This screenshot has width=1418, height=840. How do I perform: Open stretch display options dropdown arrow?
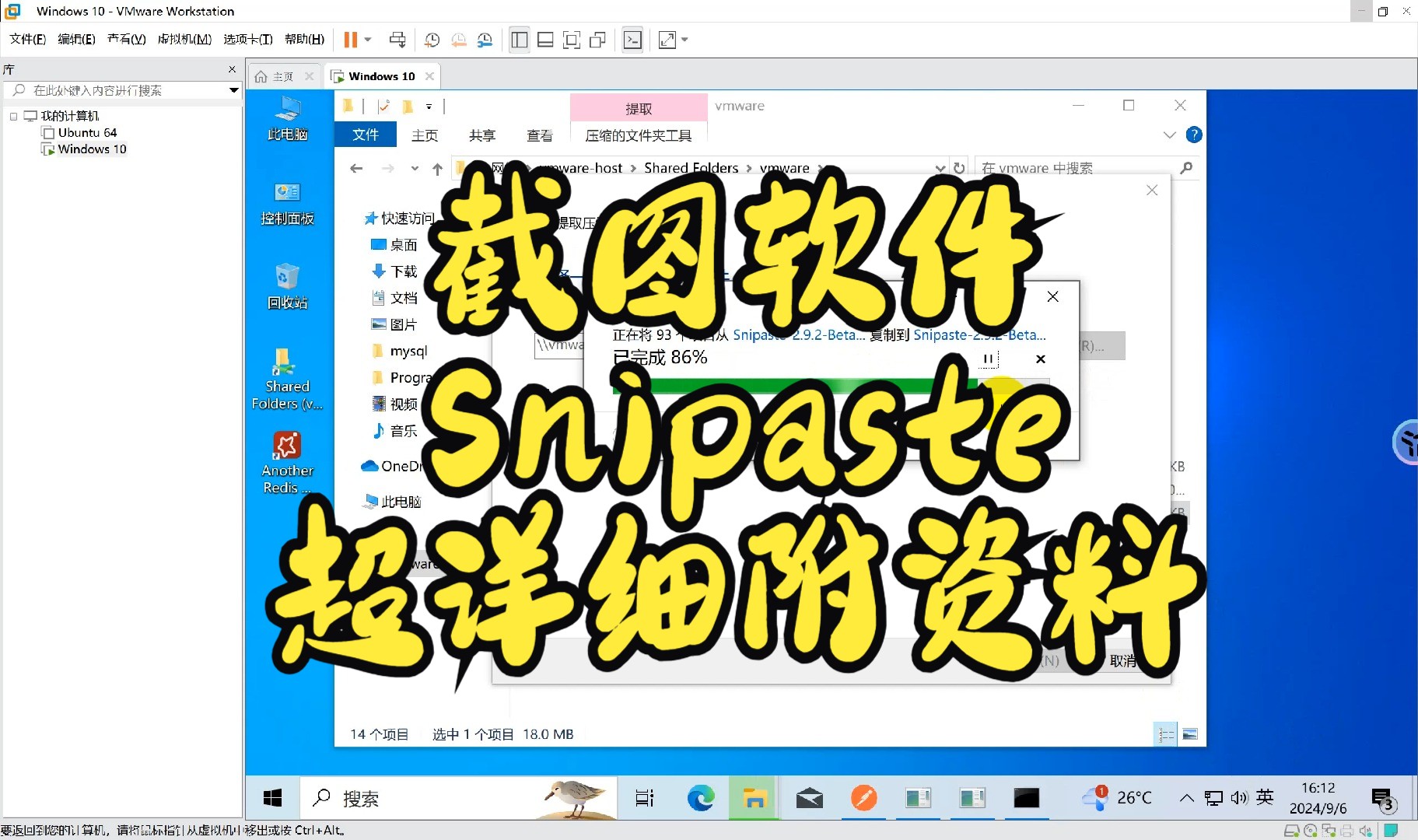click(x=684, y=40)
